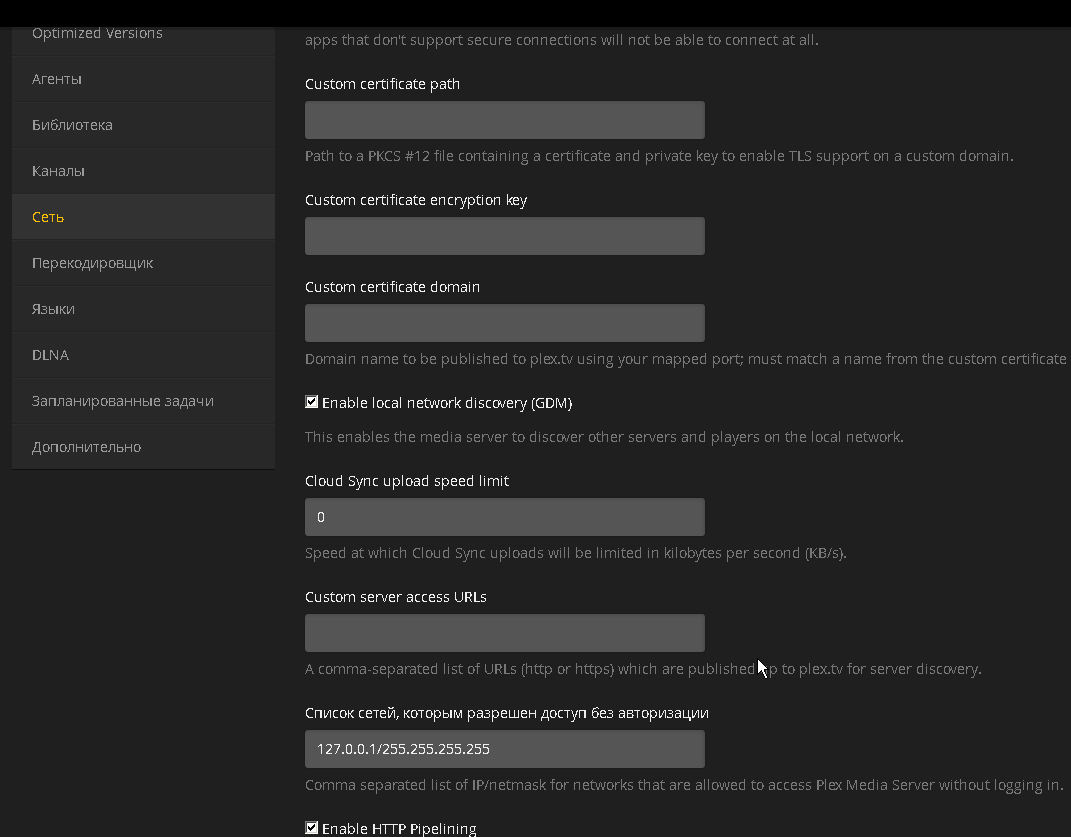This screenshot has height=837, width=1071.
Task: Open the Дополнительно section
Action: click(x=86, y=447)
